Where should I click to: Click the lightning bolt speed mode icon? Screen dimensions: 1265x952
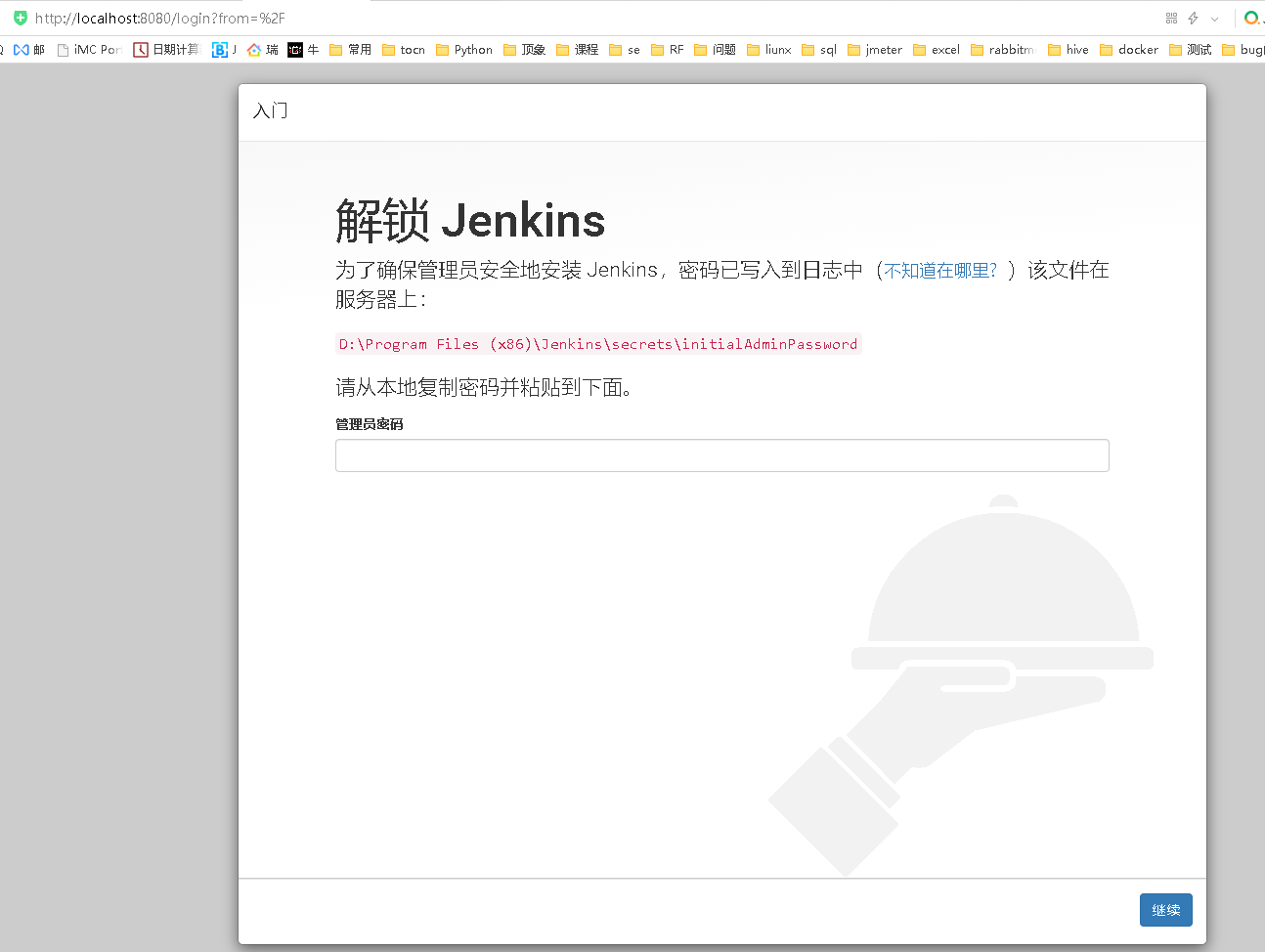click(x=1193, y=19)
